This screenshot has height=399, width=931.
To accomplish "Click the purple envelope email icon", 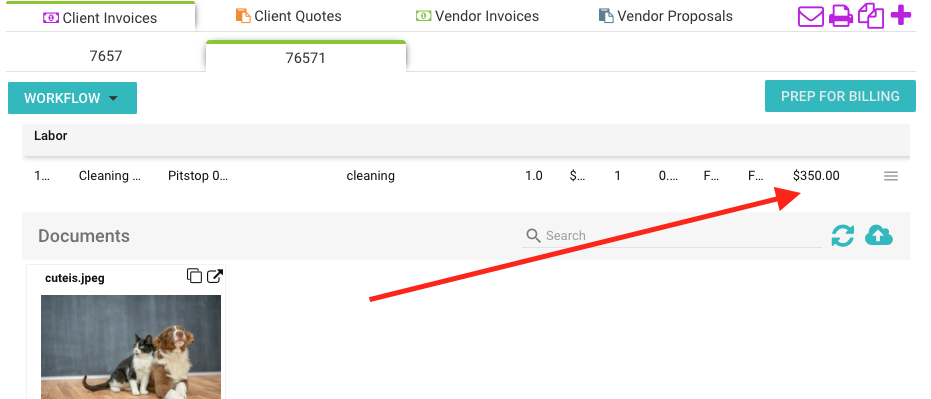I will pyautogui.click(x=810, y=16).
